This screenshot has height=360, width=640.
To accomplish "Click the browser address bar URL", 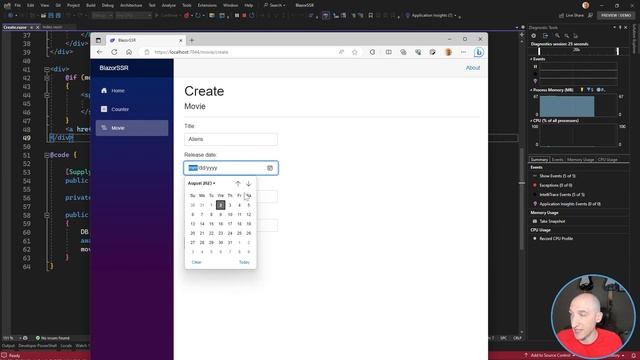I will [x=191, y=52].
